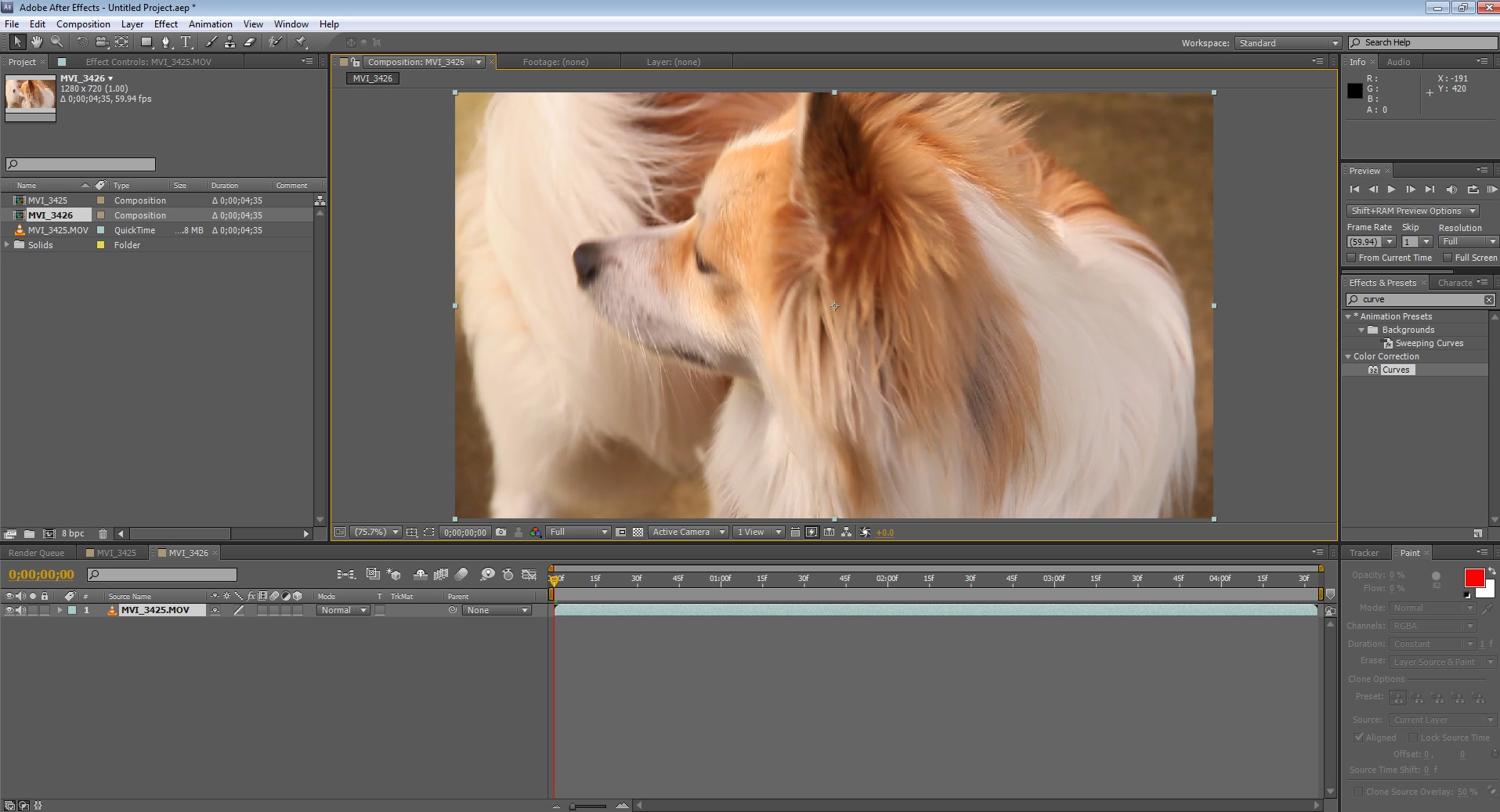Open Composition Mini-Flowchart in the timeline
Image resolution: width=1500 pixels, height=812 pixels.
click(x=345, y=574)
